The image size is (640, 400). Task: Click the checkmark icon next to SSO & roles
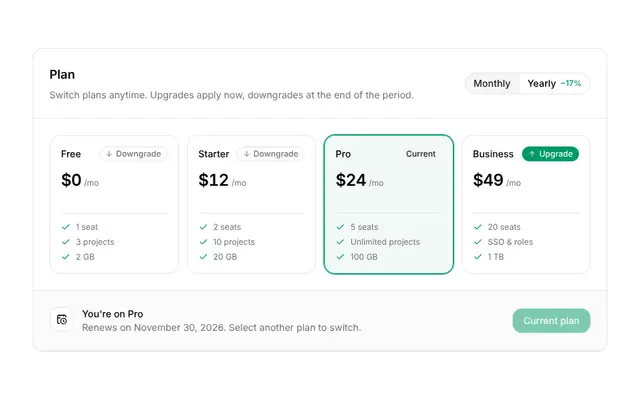(x=478, y=242)
